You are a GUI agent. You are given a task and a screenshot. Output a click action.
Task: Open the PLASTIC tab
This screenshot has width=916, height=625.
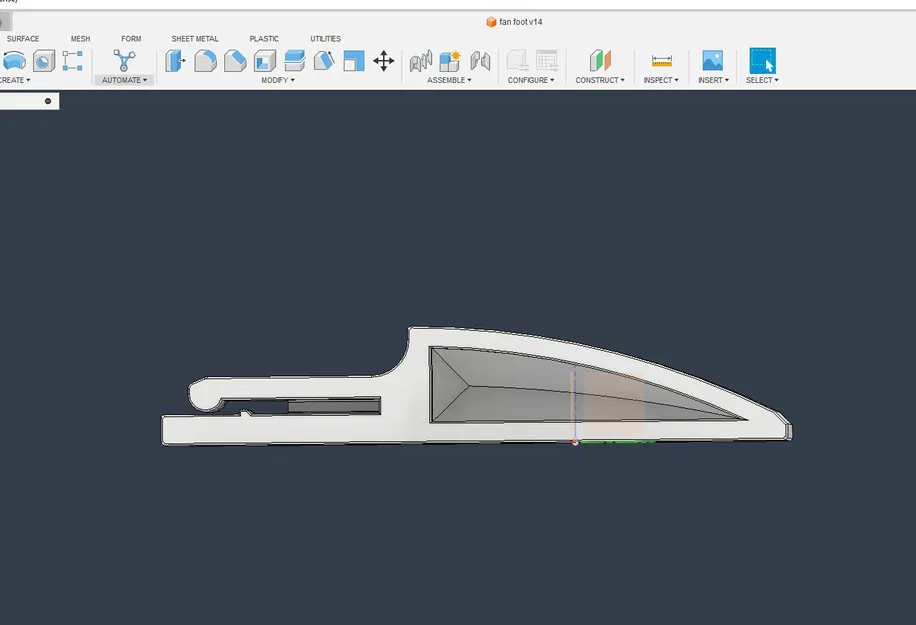tap(264, 39)
